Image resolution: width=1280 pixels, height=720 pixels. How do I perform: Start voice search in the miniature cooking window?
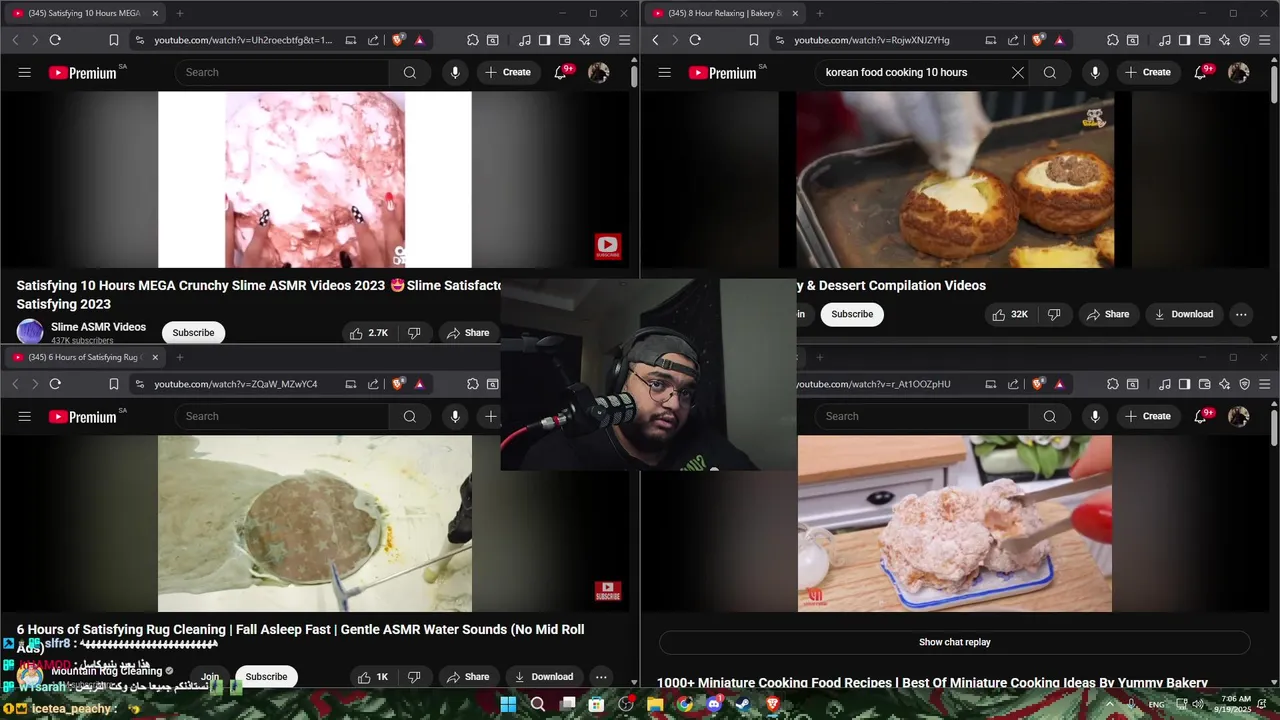tap(1095, 416)
